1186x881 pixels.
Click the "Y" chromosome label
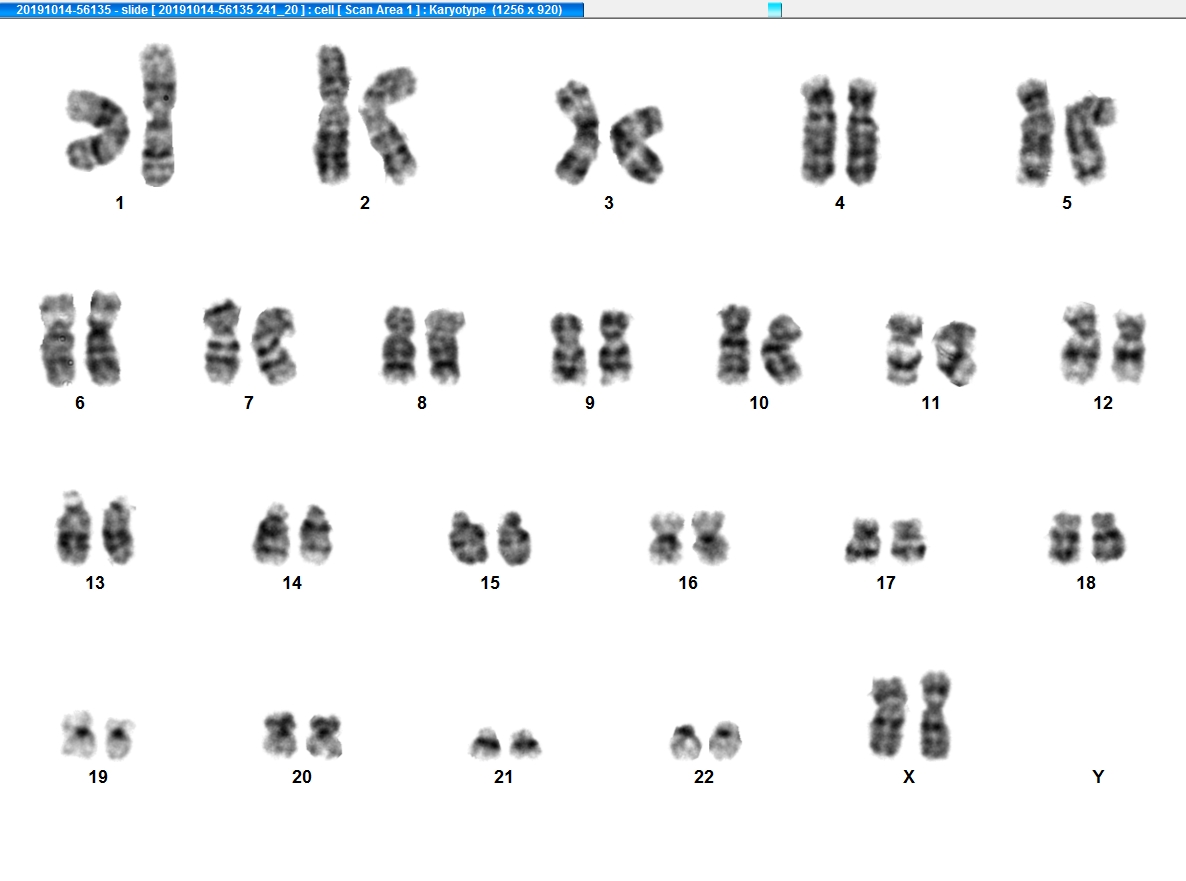point(1098,777)
